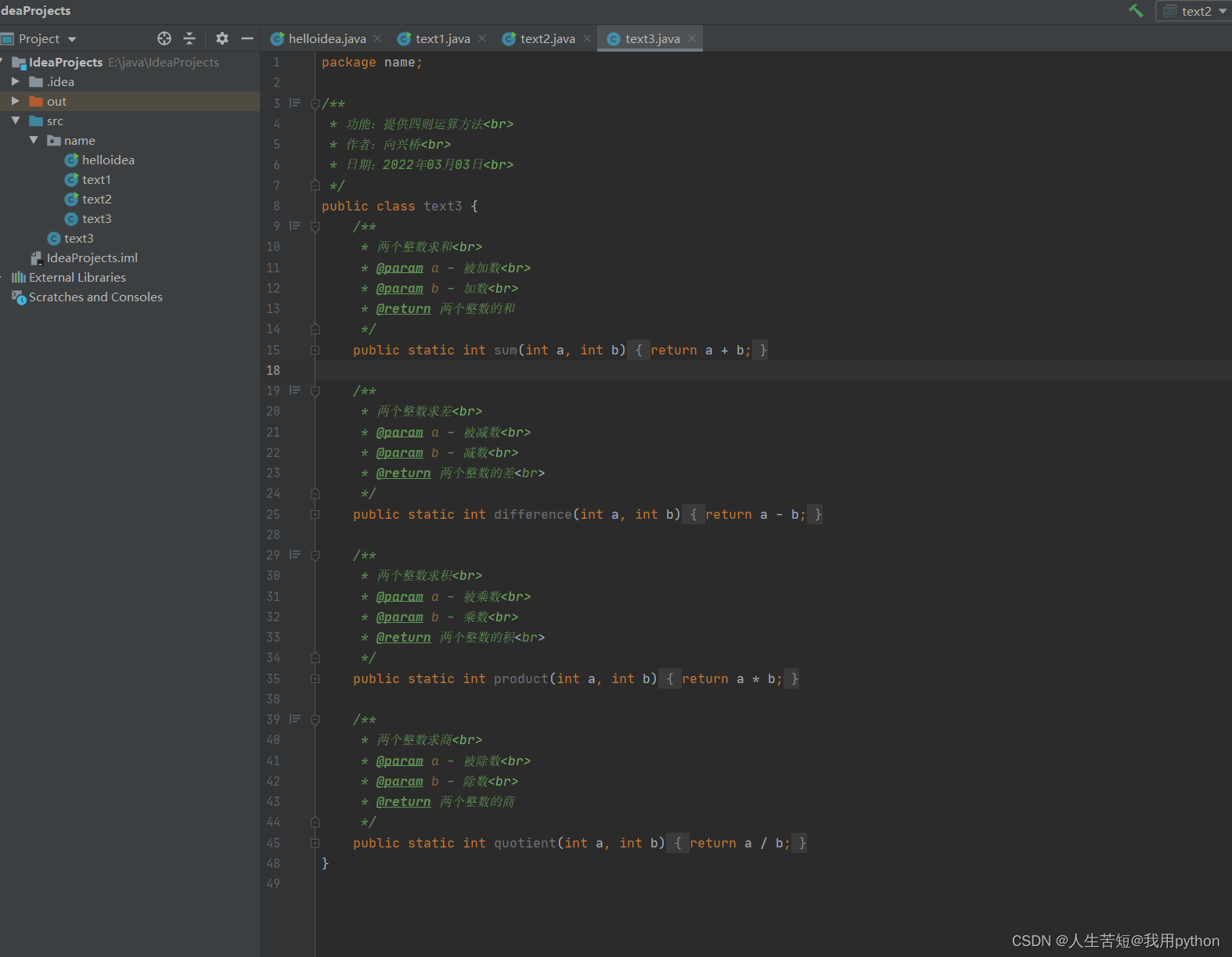Screen dimensions: 1232x957
Task: Click the @param tag on line 11
Action: coord(399,268)
